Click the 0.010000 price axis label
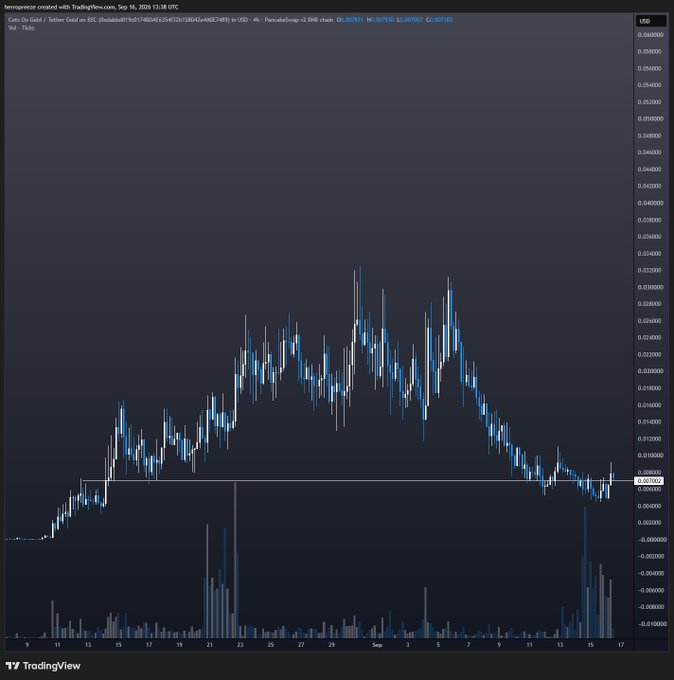The height and width of the screenshot is (680, 674). [650, 455]
